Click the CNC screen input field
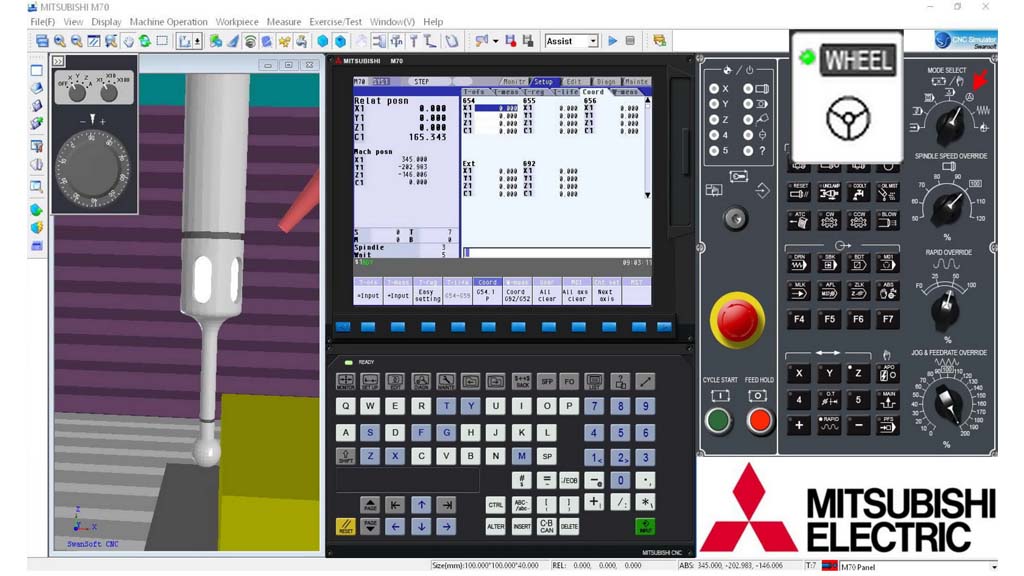This screenshot has width=1024, height=576. [x=556, y=252]
